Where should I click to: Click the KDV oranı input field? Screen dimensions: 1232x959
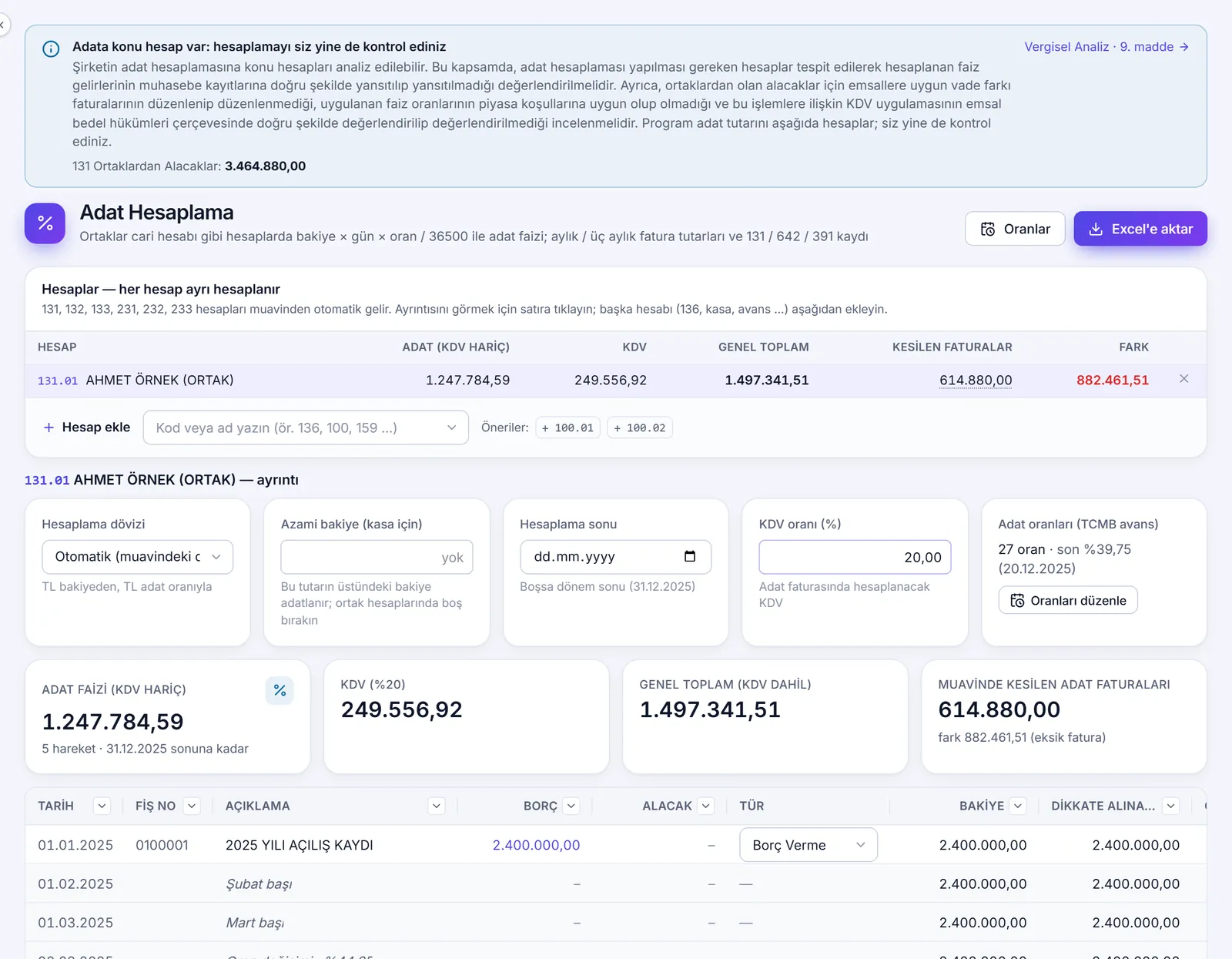(855, 557)
